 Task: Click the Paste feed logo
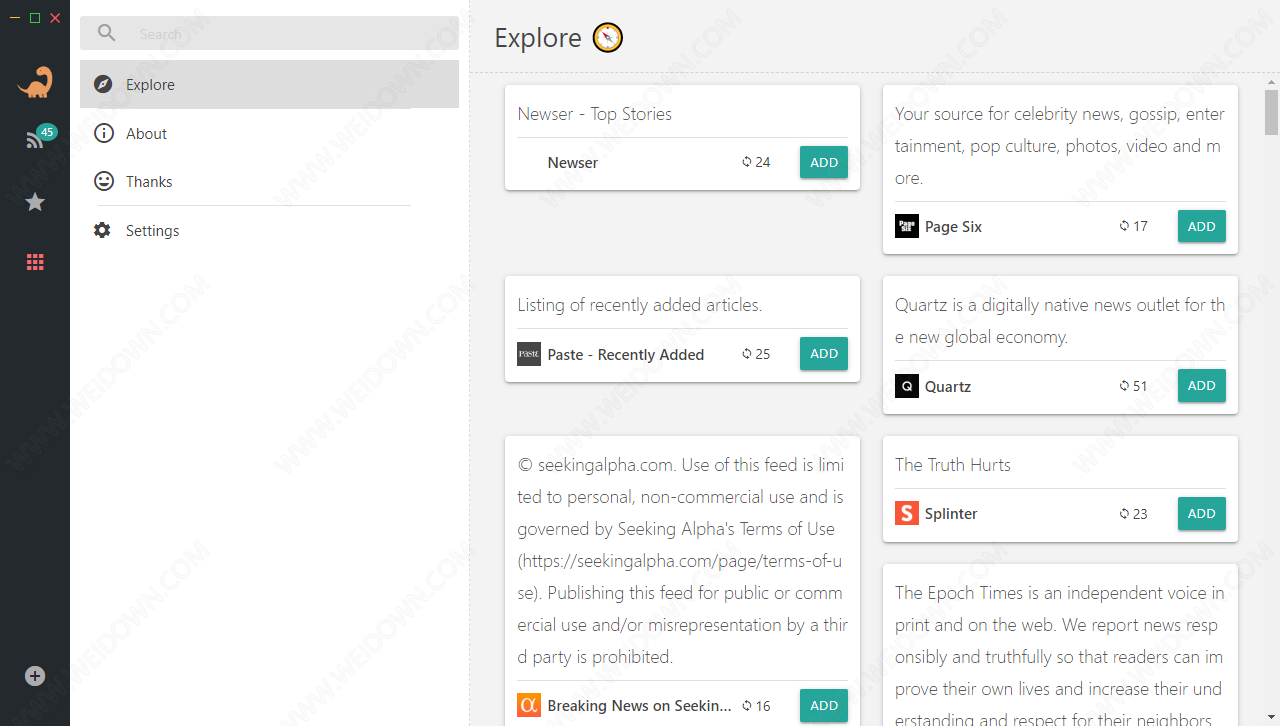coord(529,354)
